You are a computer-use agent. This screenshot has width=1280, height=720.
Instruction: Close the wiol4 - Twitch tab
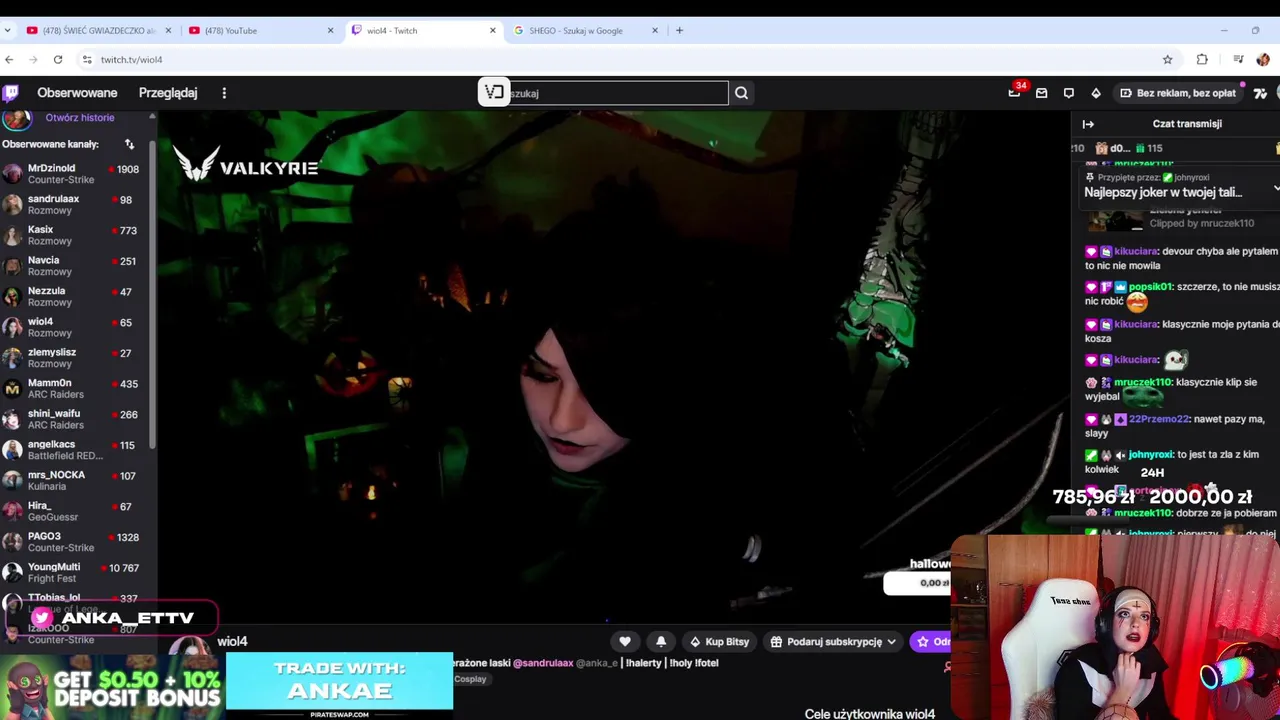click(492, 31)
